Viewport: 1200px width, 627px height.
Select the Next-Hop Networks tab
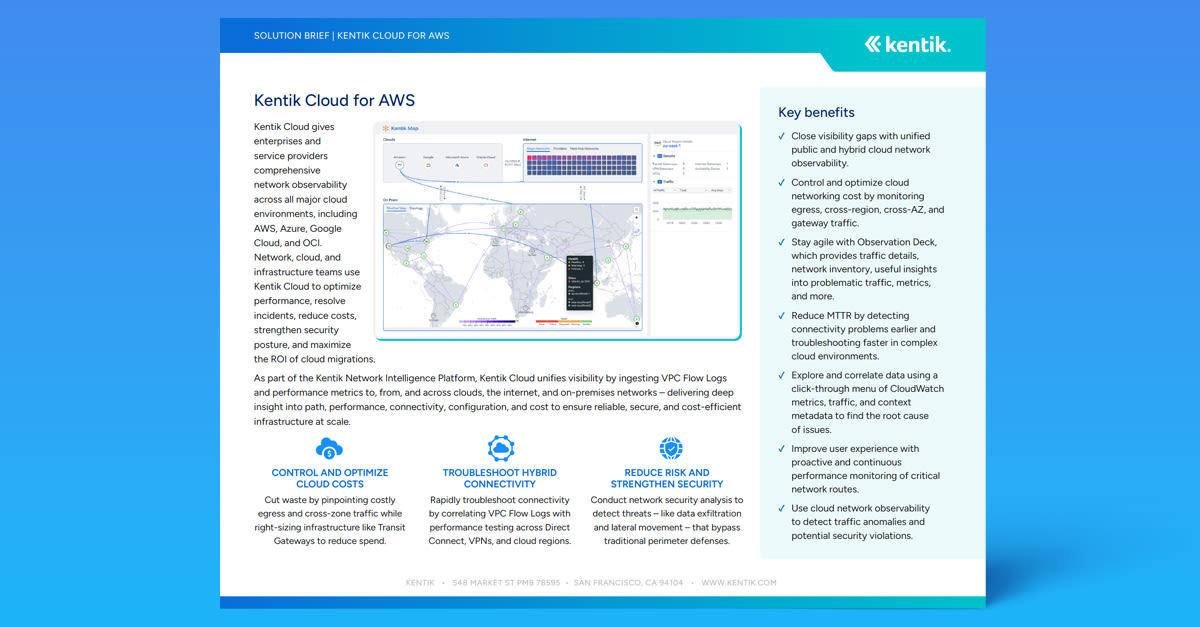click(585, 149)
